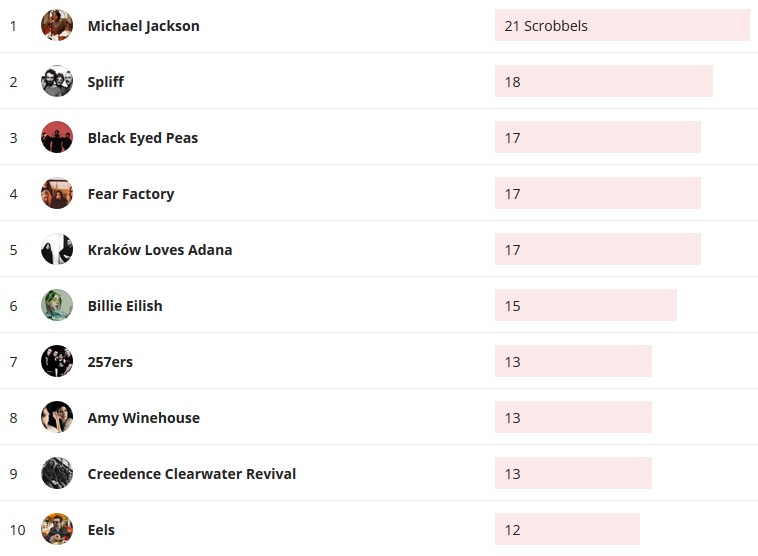Click the Black Eyed Peas name
Viewport: 758px width, 556px height.
point(143,138)
